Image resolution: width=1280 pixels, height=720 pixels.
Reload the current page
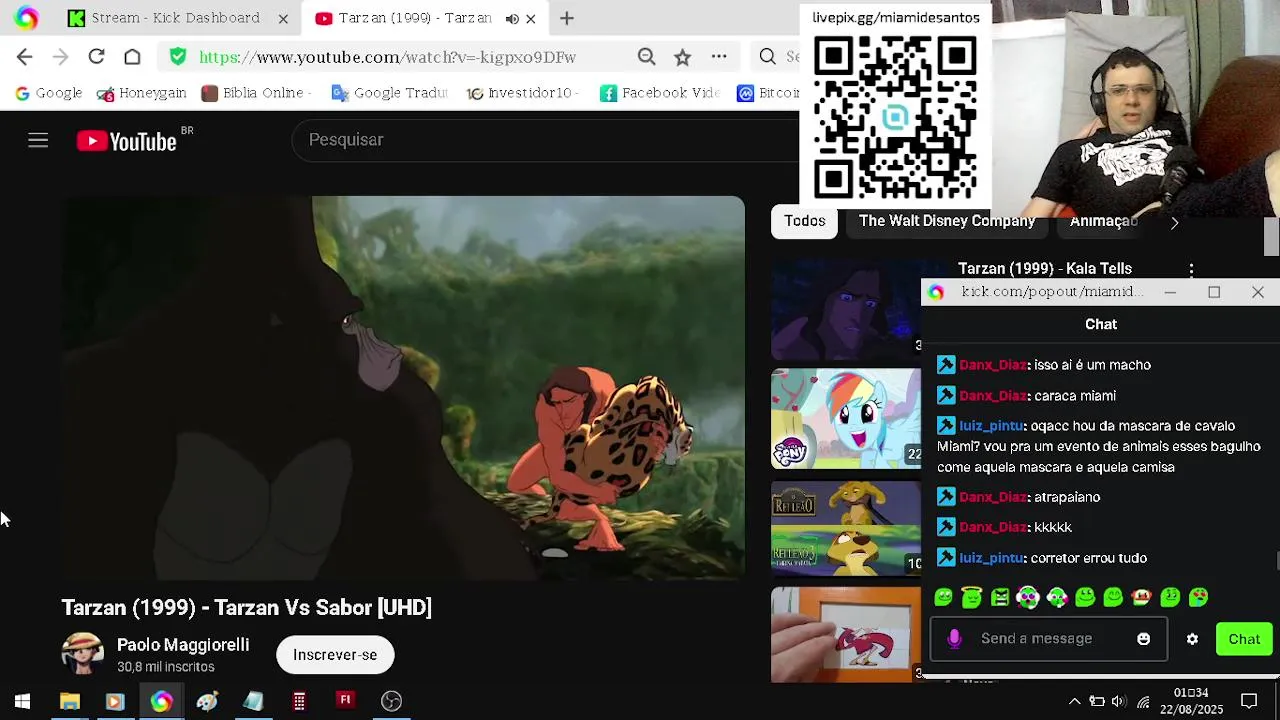coord(96,57)
